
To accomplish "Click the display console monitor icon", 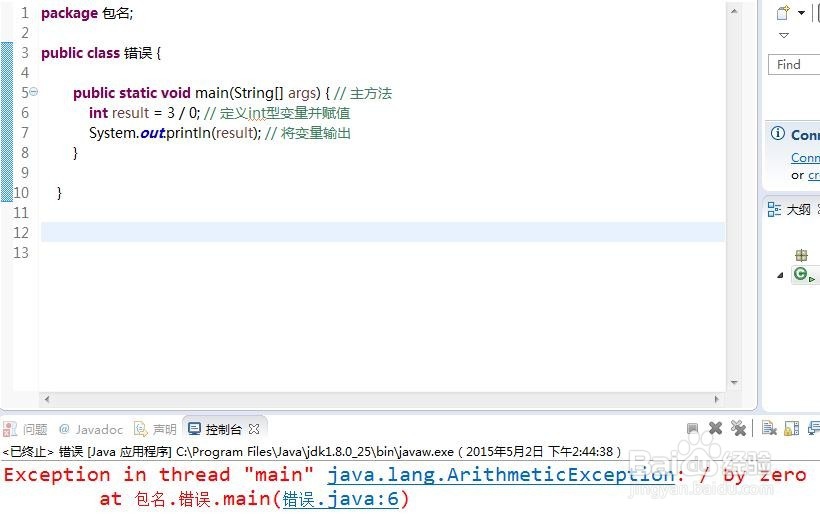I will click(x=814, y=429).
